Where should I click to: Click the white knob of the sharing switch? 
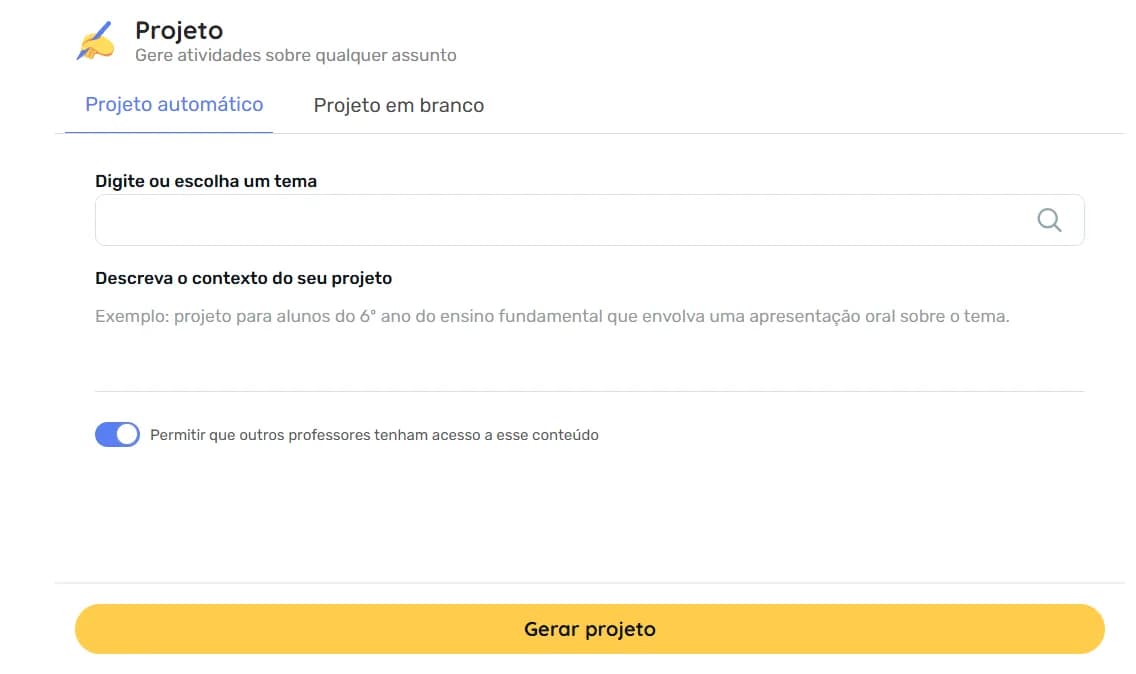click(x=127, y=435)
